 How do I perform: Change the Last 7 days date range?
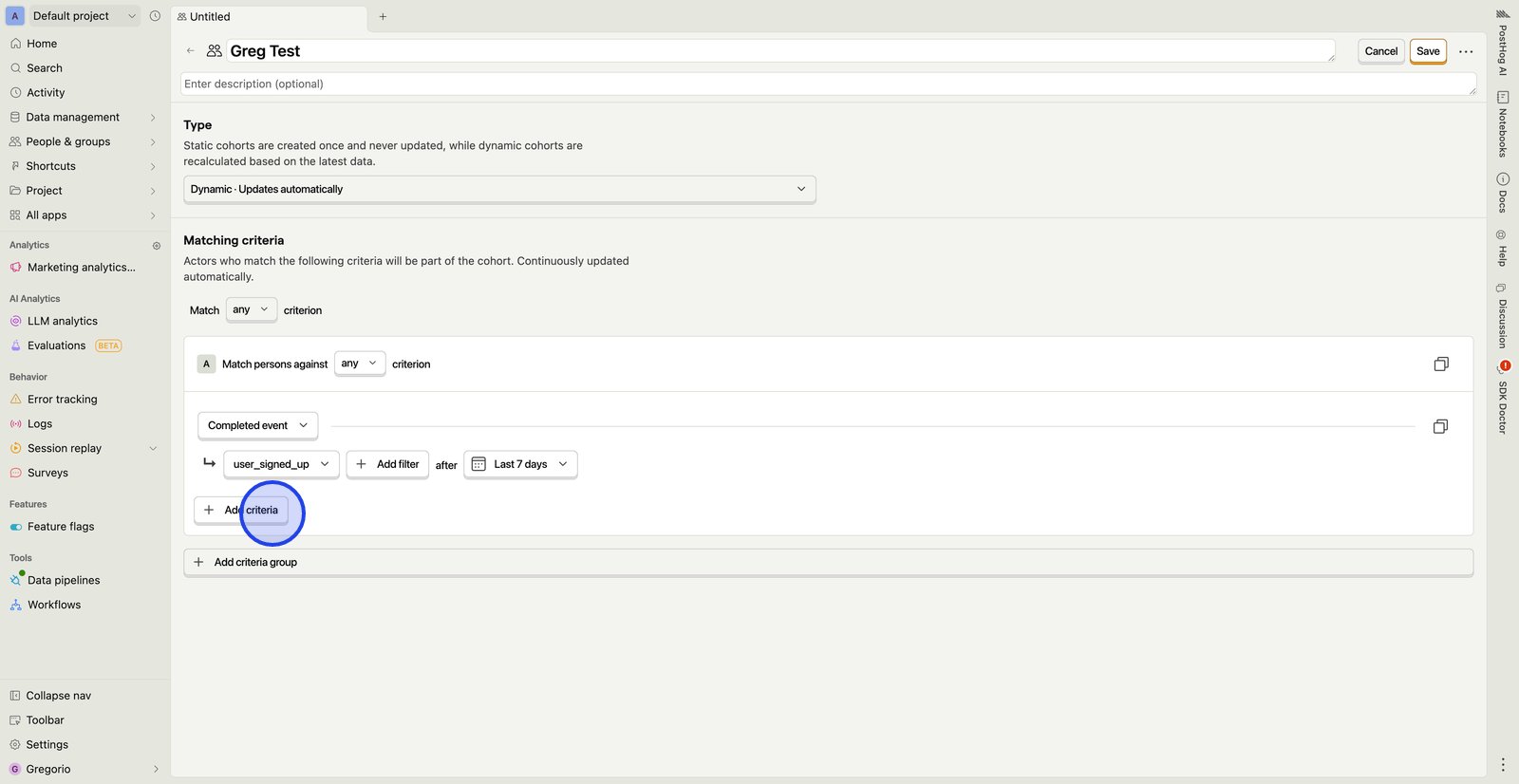pyautogui.click(x=520, y=464)
